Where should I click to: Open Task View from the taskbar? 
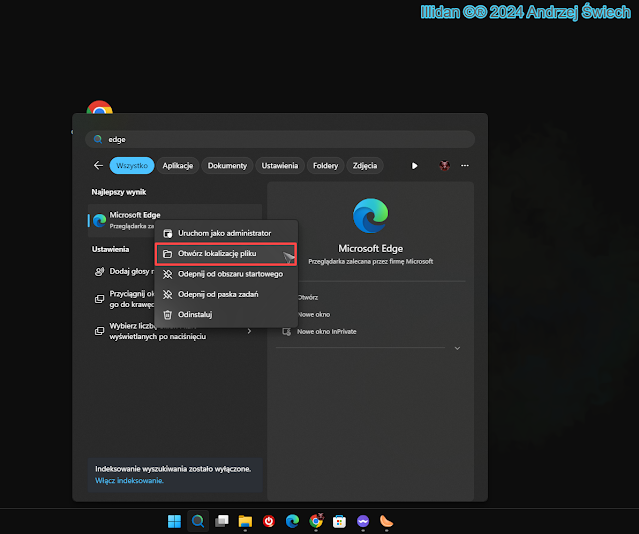click(222, 521)
